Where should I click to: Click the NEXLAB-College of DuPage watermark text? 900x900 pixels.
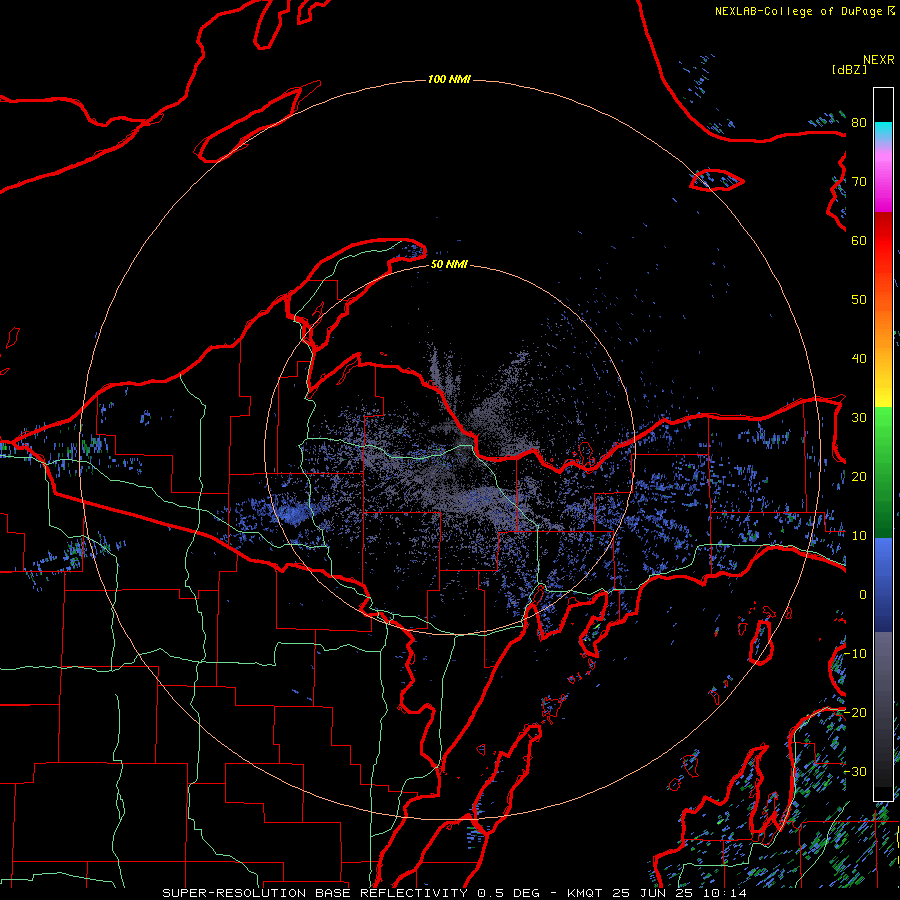tap(798, 11)
